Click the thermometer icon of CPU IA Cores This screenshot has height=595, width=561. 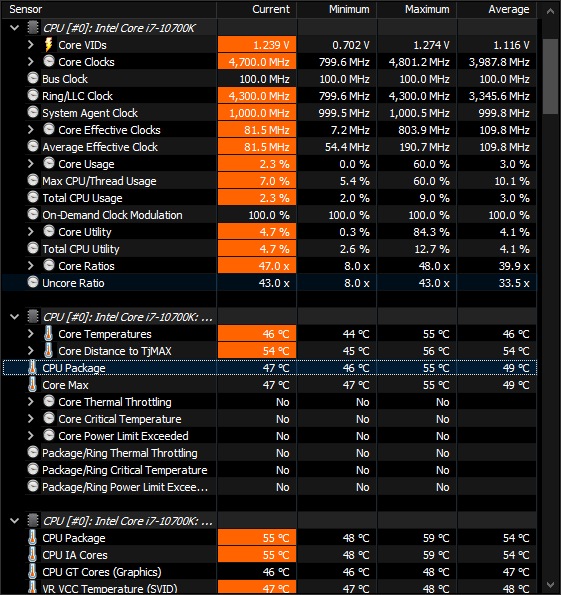tap(33, 554)
